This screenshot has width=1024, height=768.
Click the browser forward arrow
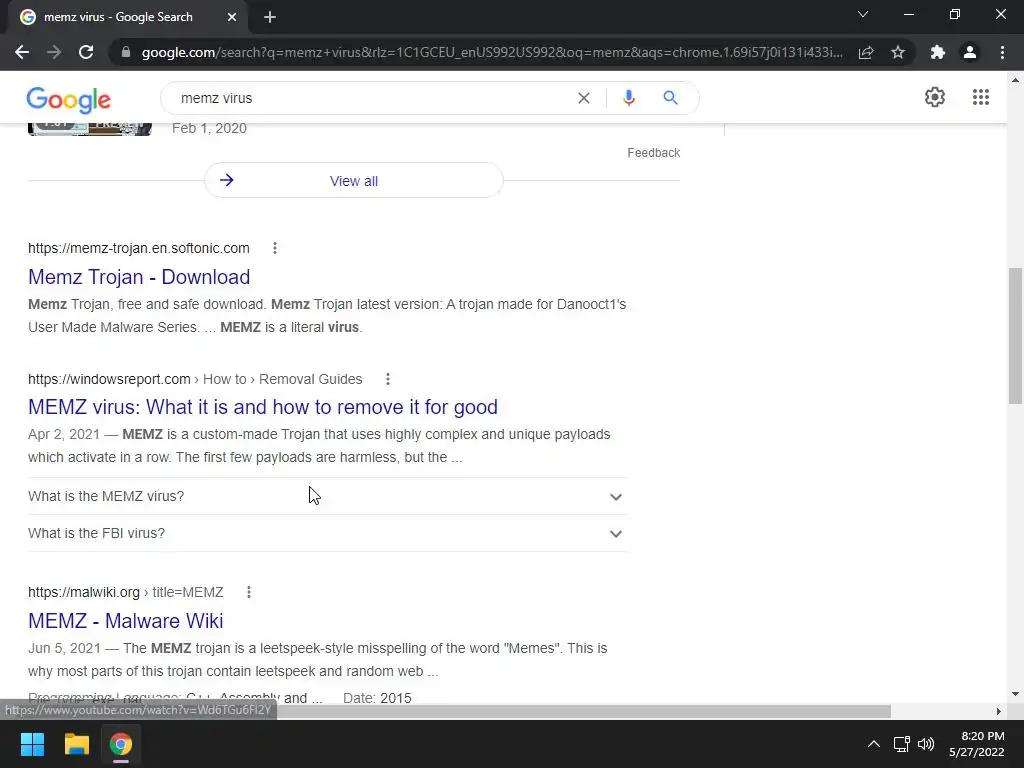click(54, 52)
